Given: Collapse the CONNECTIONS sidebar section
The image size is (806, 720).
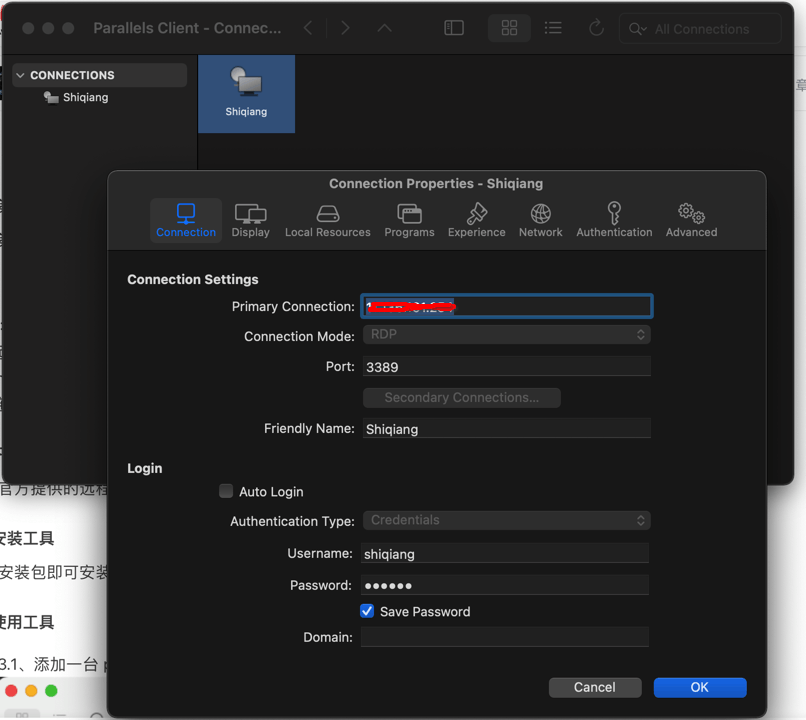Looking at the screenshot, I should [20, 76].
